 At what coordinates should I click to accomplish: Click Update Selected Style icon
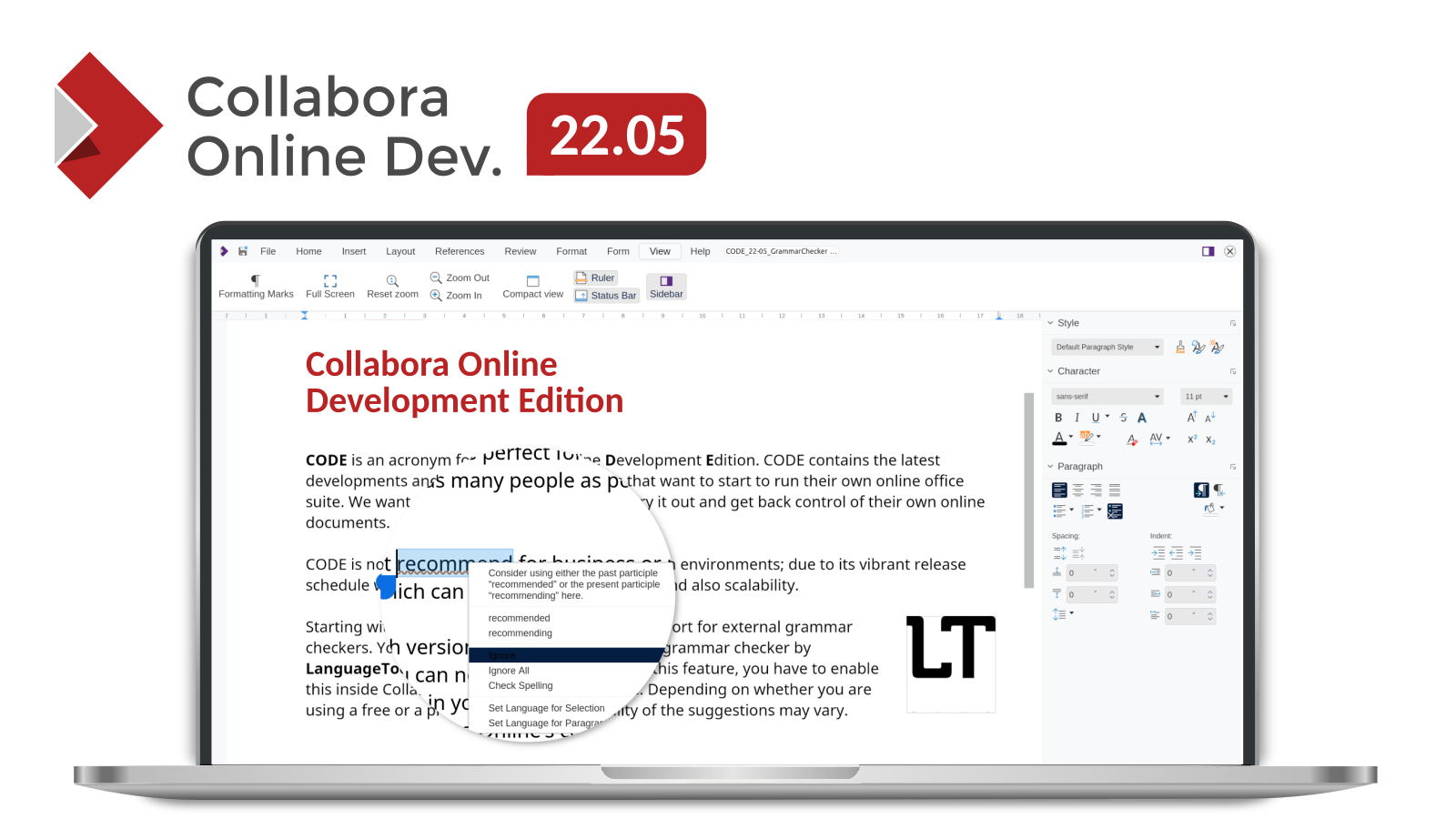1198,347
